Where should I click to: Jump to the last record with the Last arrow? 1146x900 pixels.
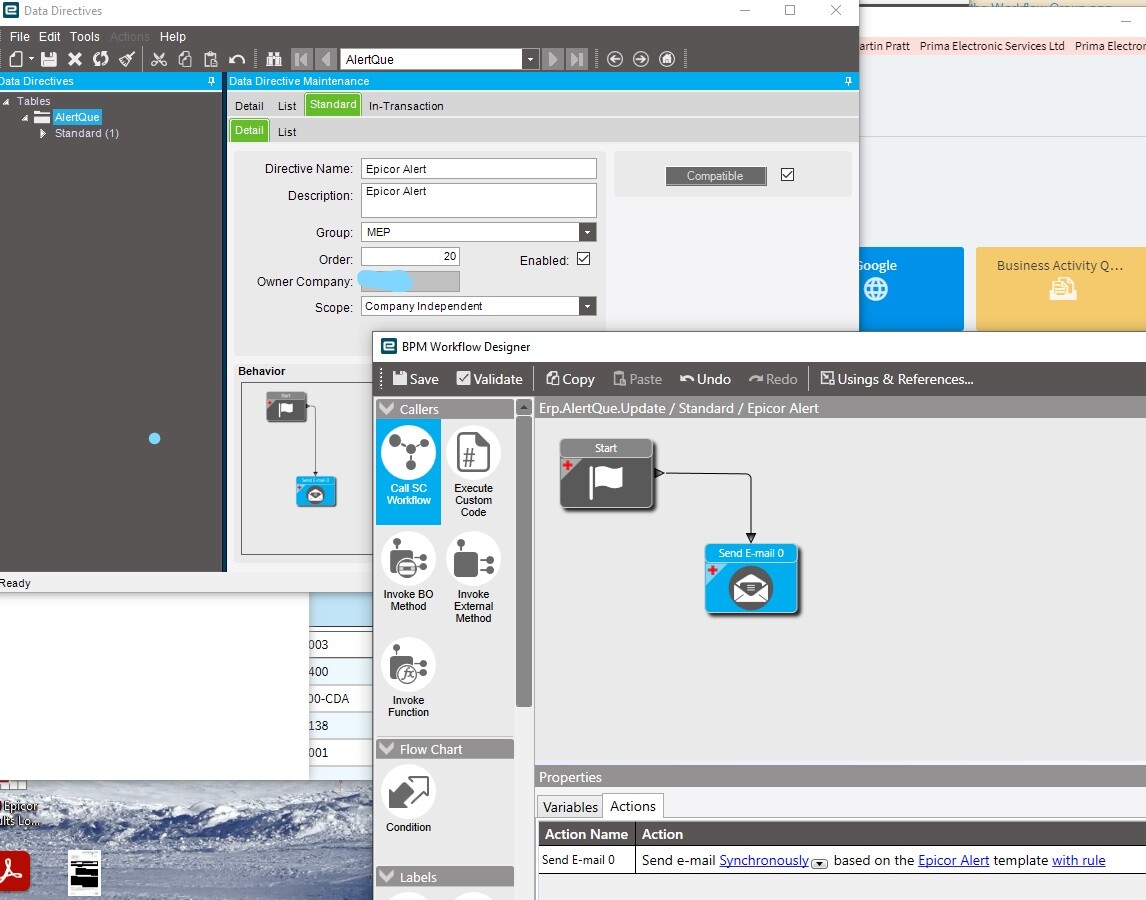coord(577,59)
